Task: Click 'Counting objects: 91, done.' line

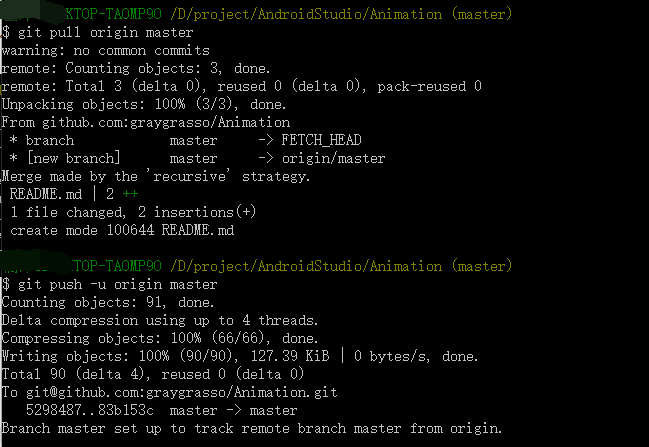Action: [x=108, y=302]
